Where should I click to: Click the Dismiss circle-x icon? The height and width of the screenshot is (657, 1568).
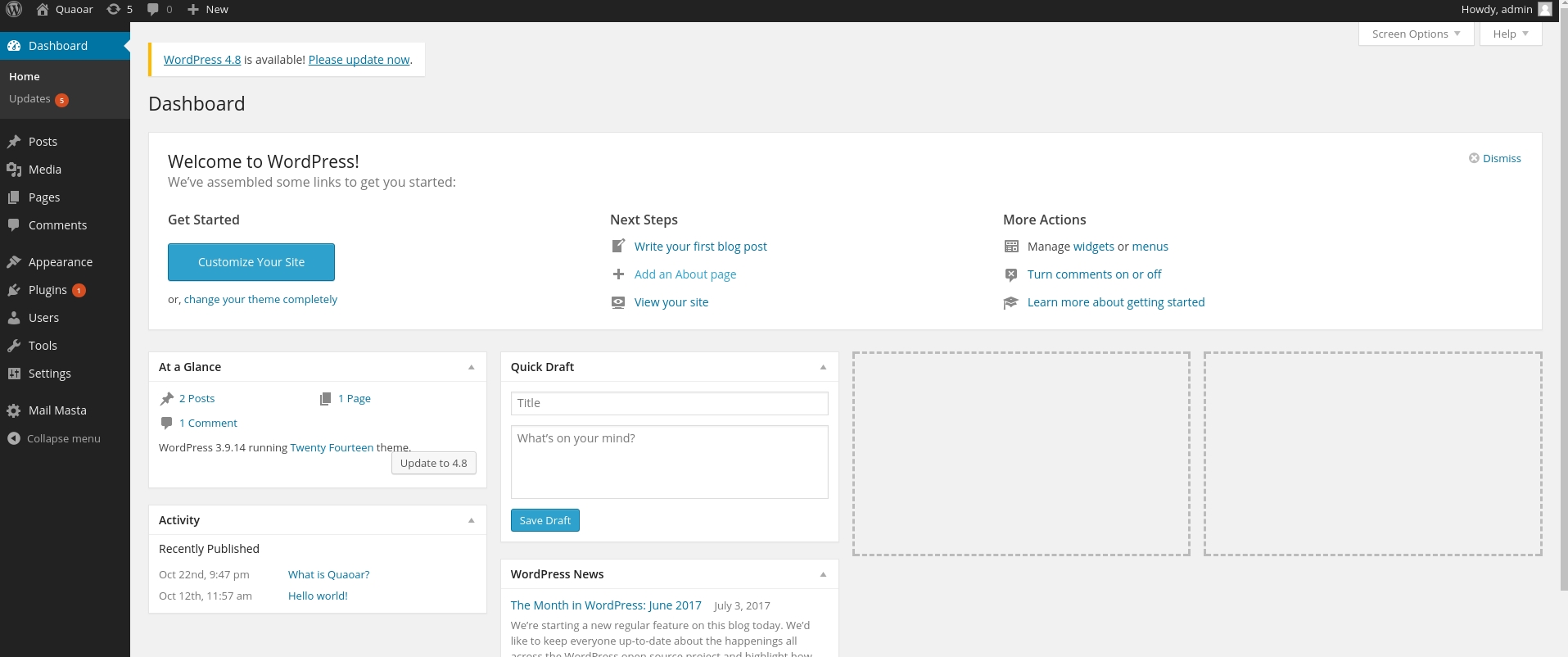[1474, 158]
